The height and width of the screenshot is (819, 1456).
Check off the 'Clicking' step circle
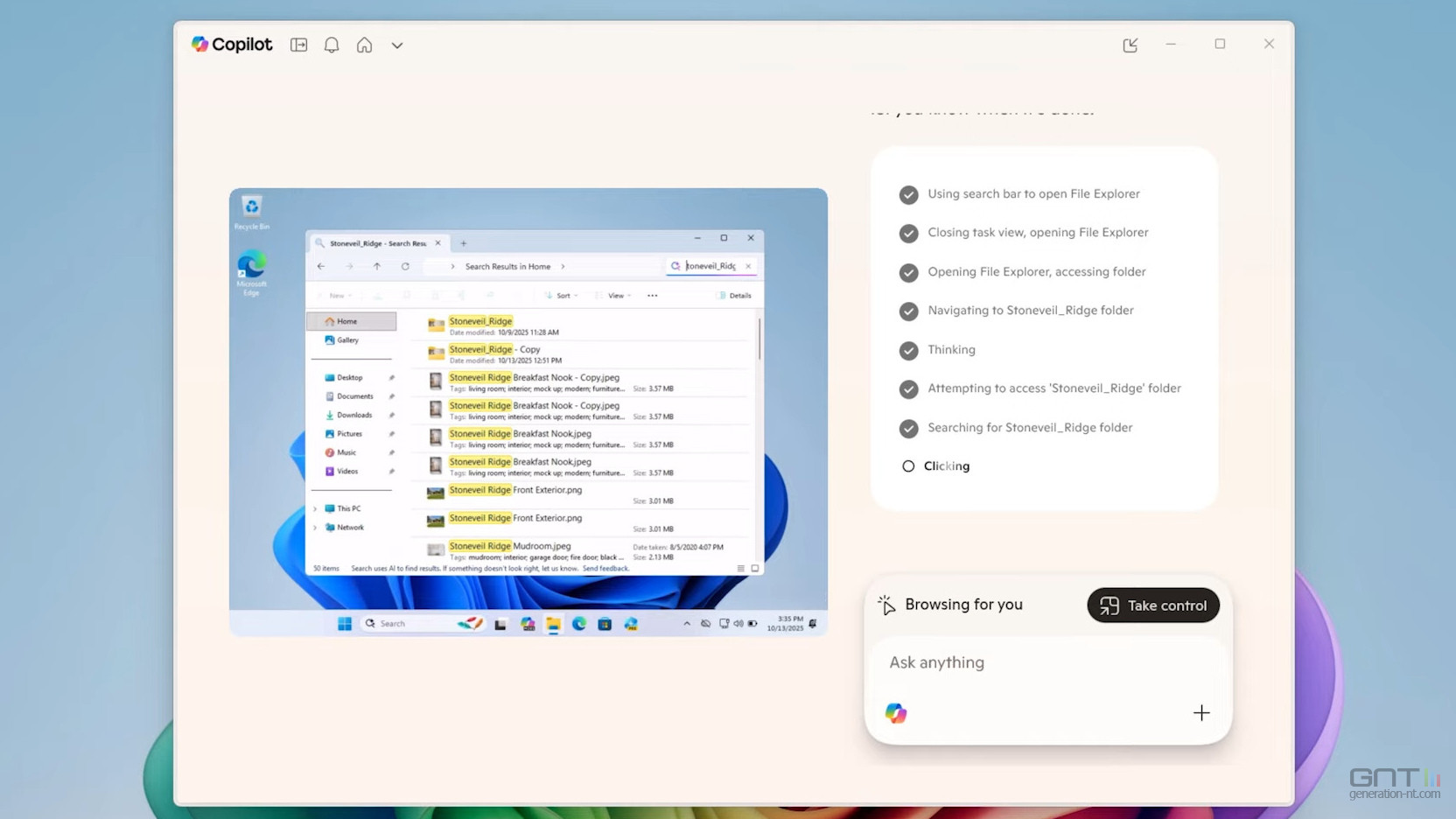tap(908, 465)
